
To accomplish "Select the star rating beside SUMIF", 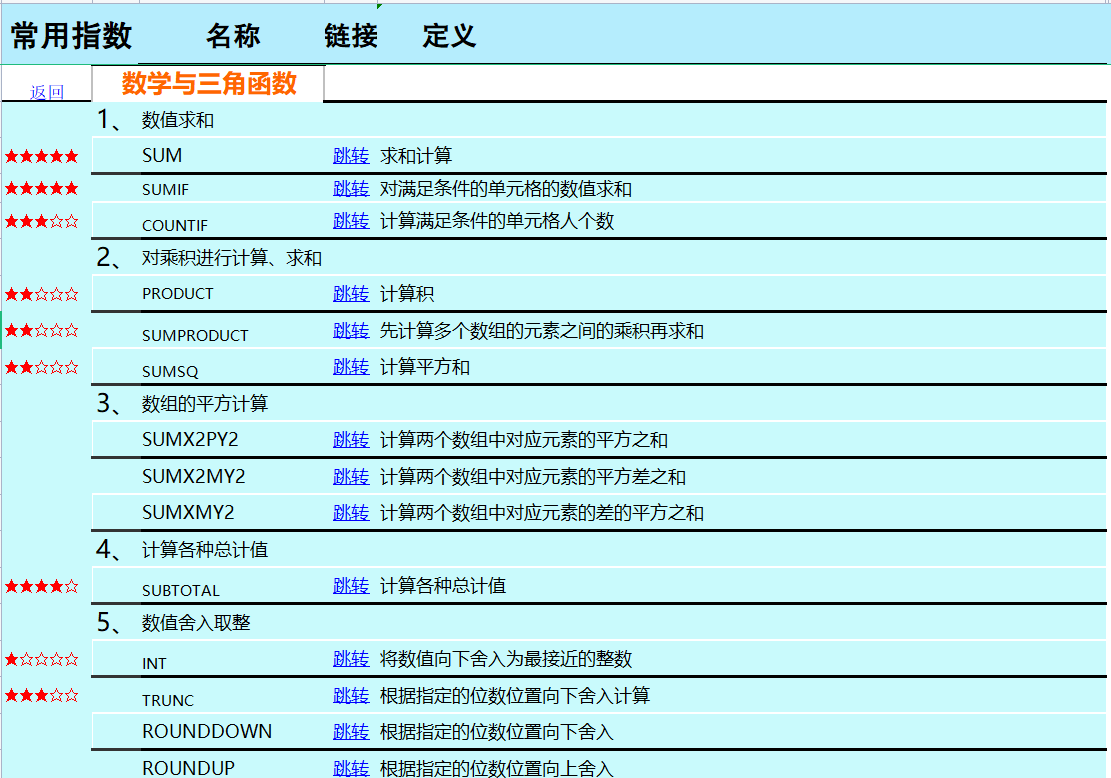I will click(42, 188).
